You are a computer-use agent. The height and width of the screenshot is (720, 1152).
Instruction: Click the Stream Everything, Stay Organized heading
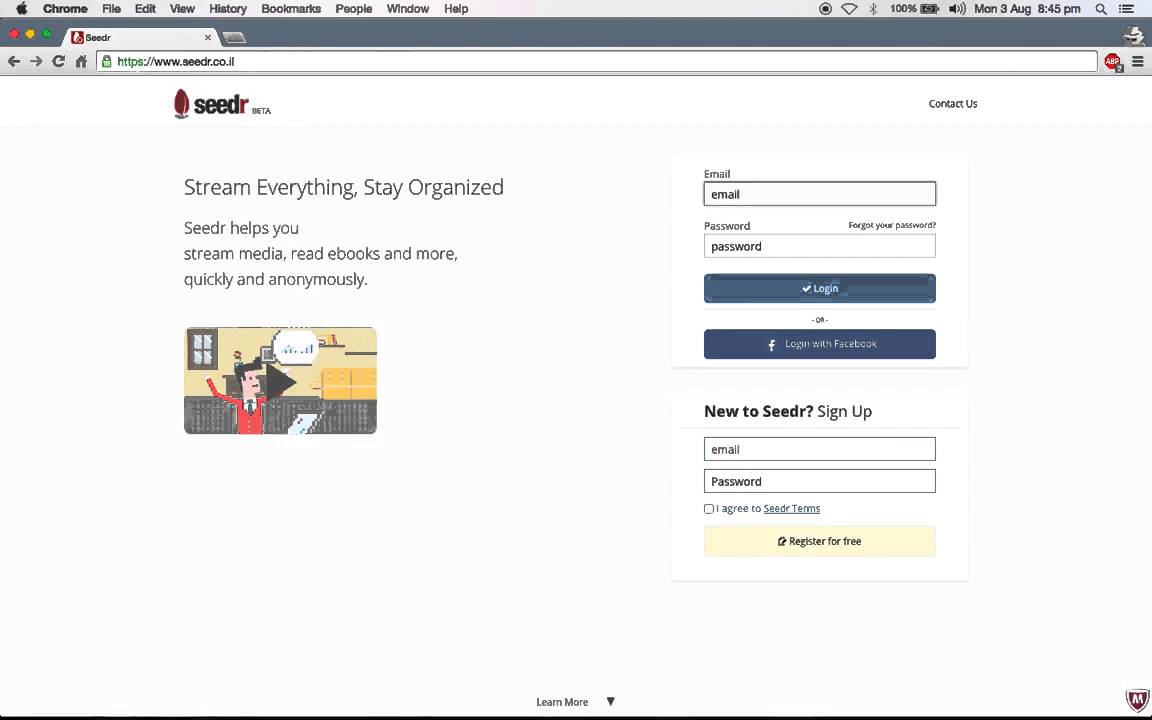[344, 187]
